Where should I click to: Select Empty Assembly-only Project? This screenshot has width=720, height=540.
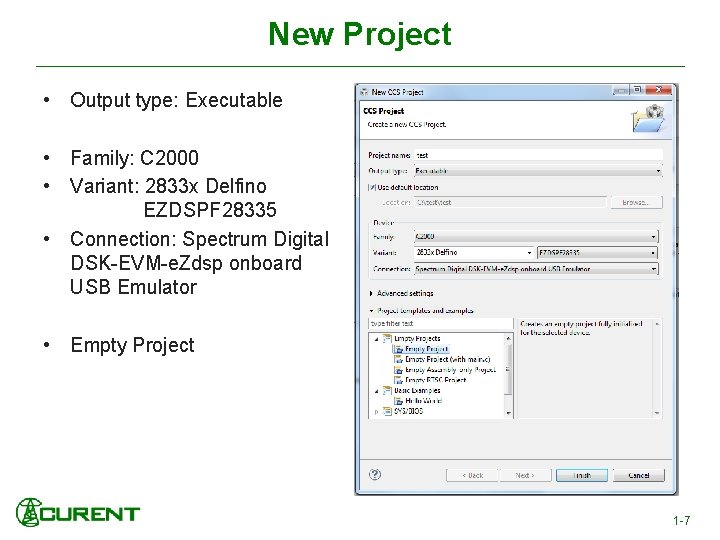(x=450, y=370)
